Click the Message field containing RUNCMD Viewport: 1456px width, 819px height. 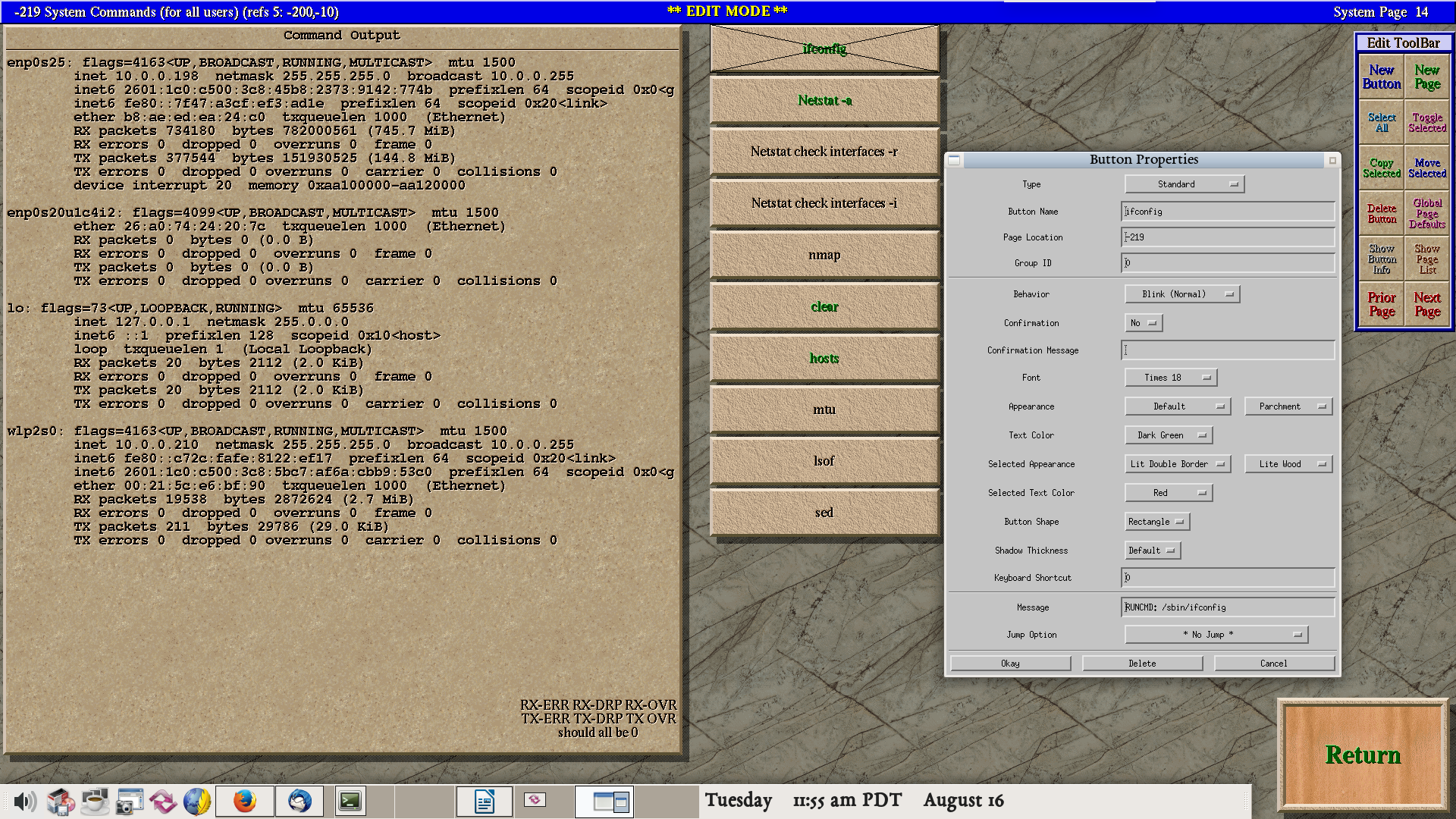(1227, 607)
